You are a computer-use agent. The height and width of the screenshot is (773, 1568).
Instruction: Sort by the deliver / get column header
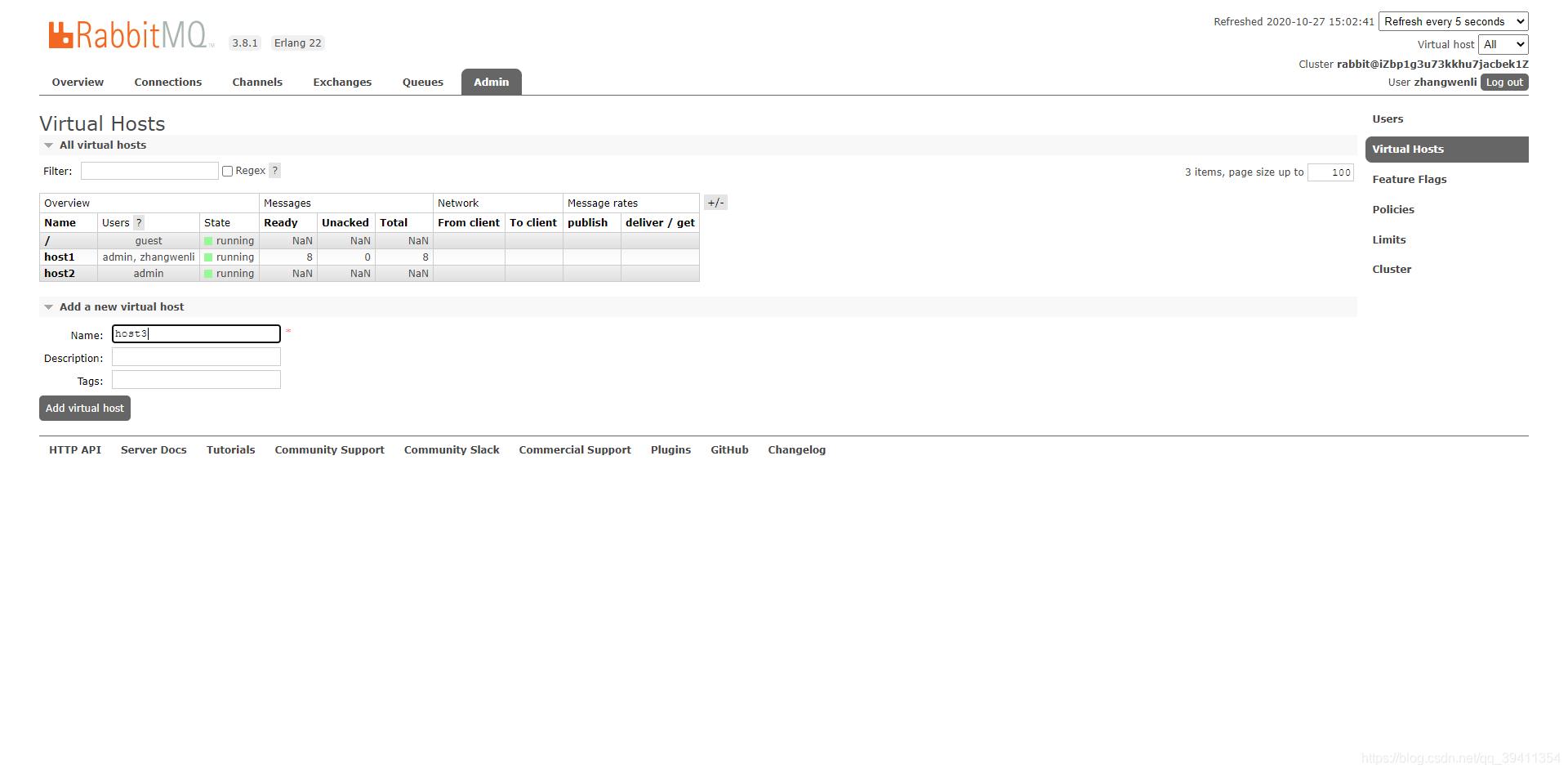pos(660,223)
